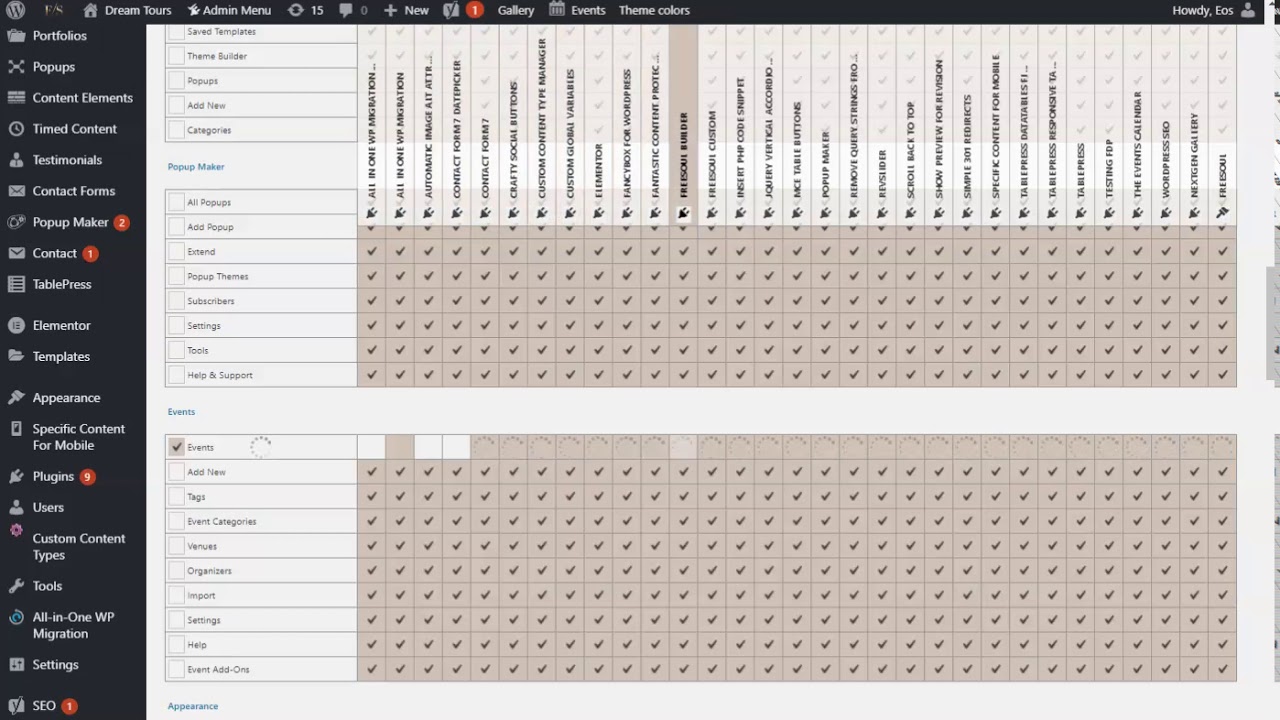Check the Saved Templates row checkbox
Viewport: 1280px width, 720px height.
pos(177,32)
